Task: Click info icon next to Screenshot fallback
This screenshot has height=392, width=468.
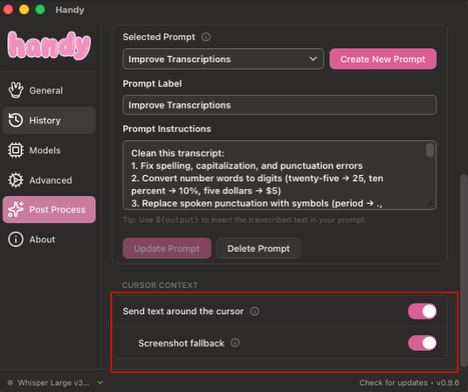Action: pyautogui.click(x=235, y=343)
